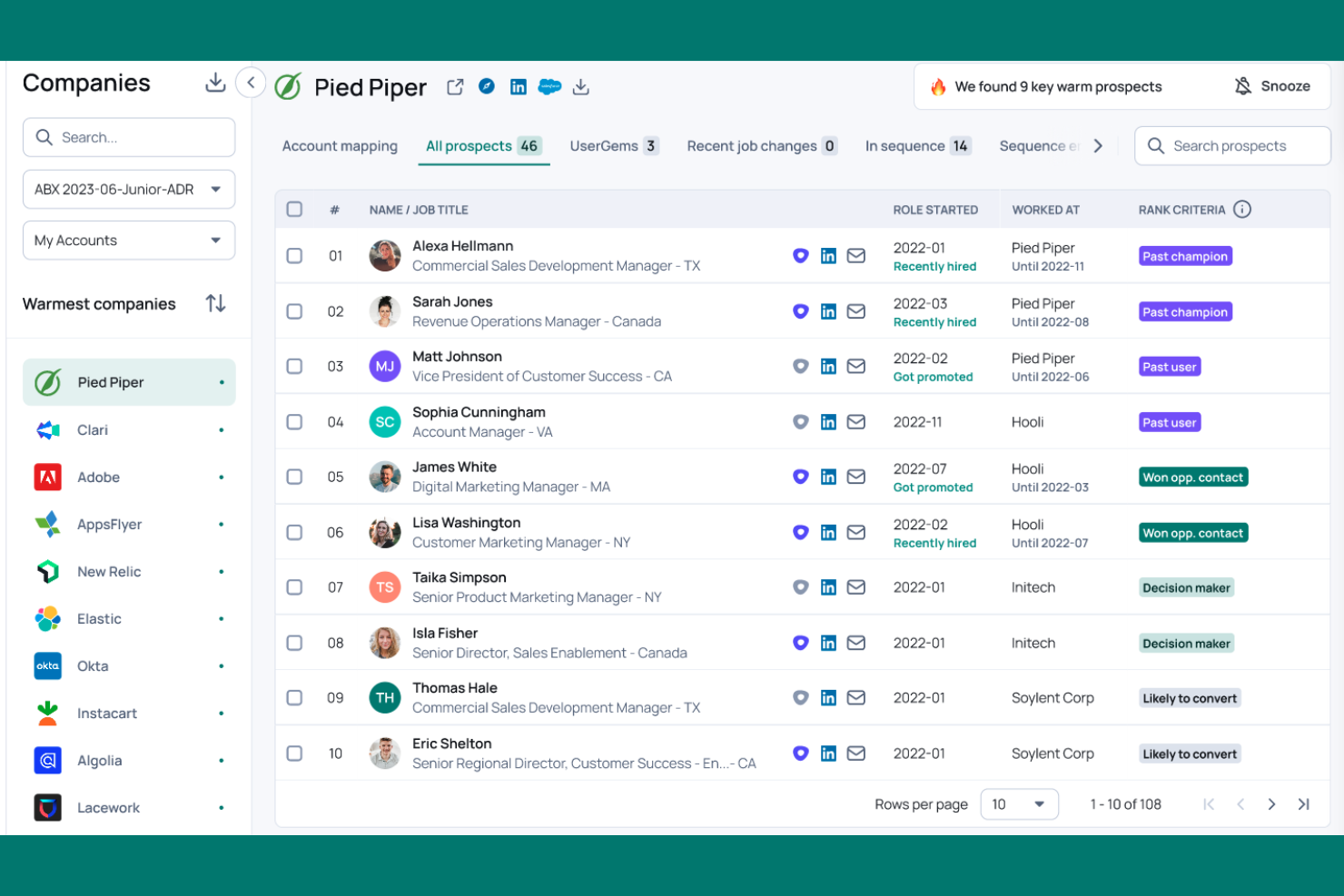This screenshot has height=896, width=1344.
Task: Open the Rows per page dropdown
Action: [1019, 804]
